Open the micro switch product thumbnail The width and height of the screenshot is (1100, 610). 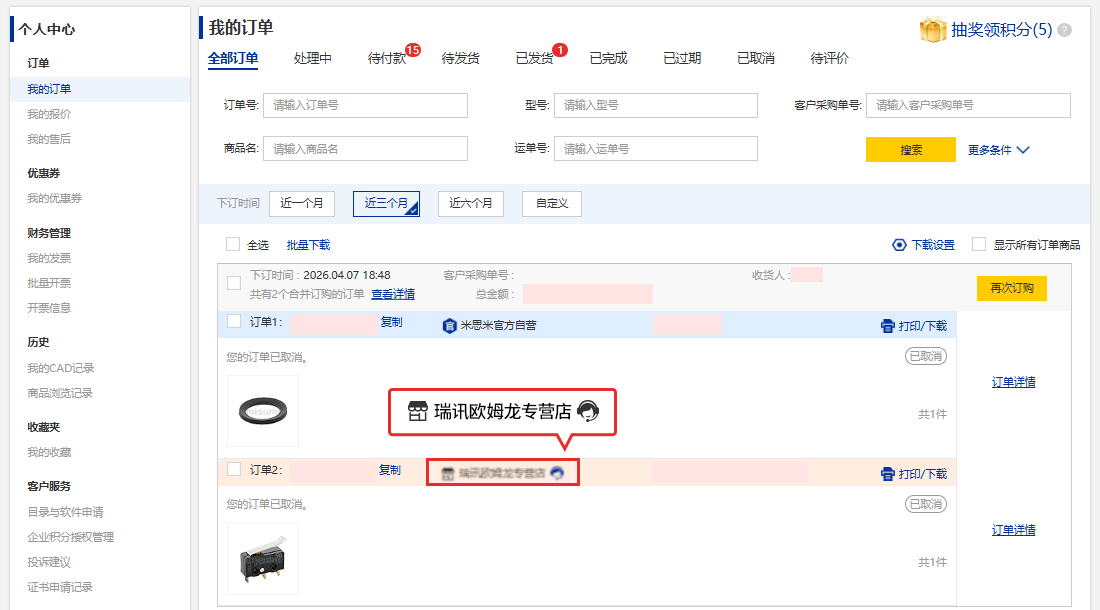point(262,558)
